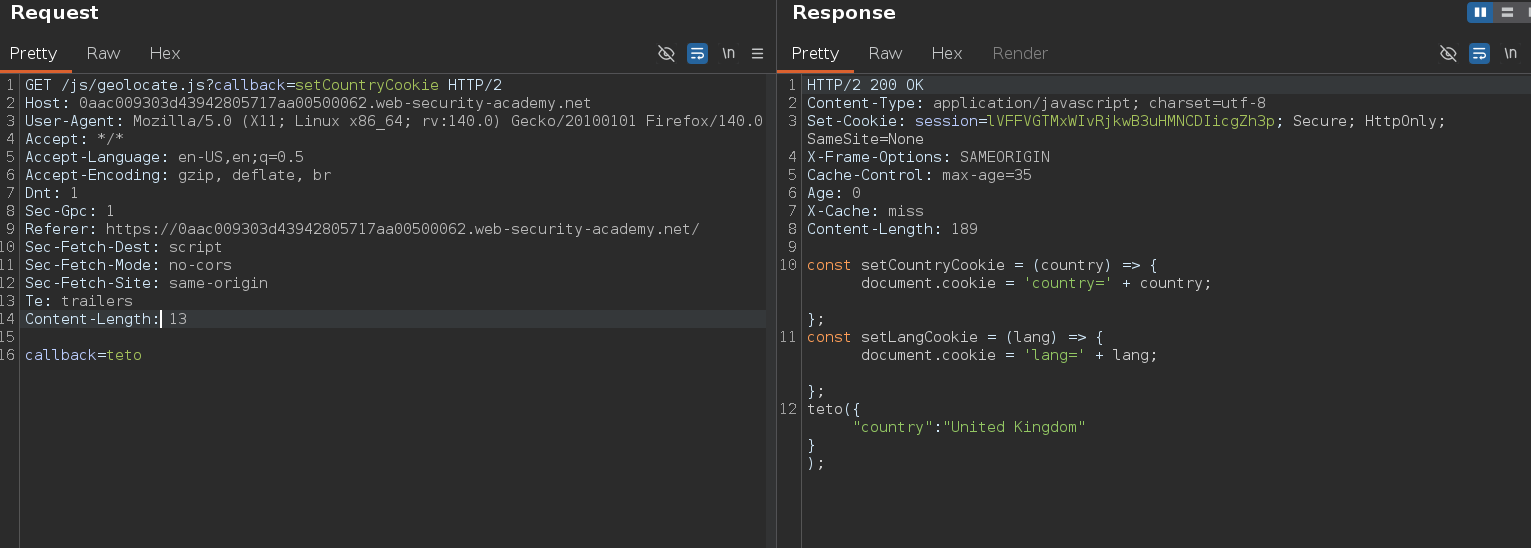Switch to the Response Hex tab

click(947, 53)
